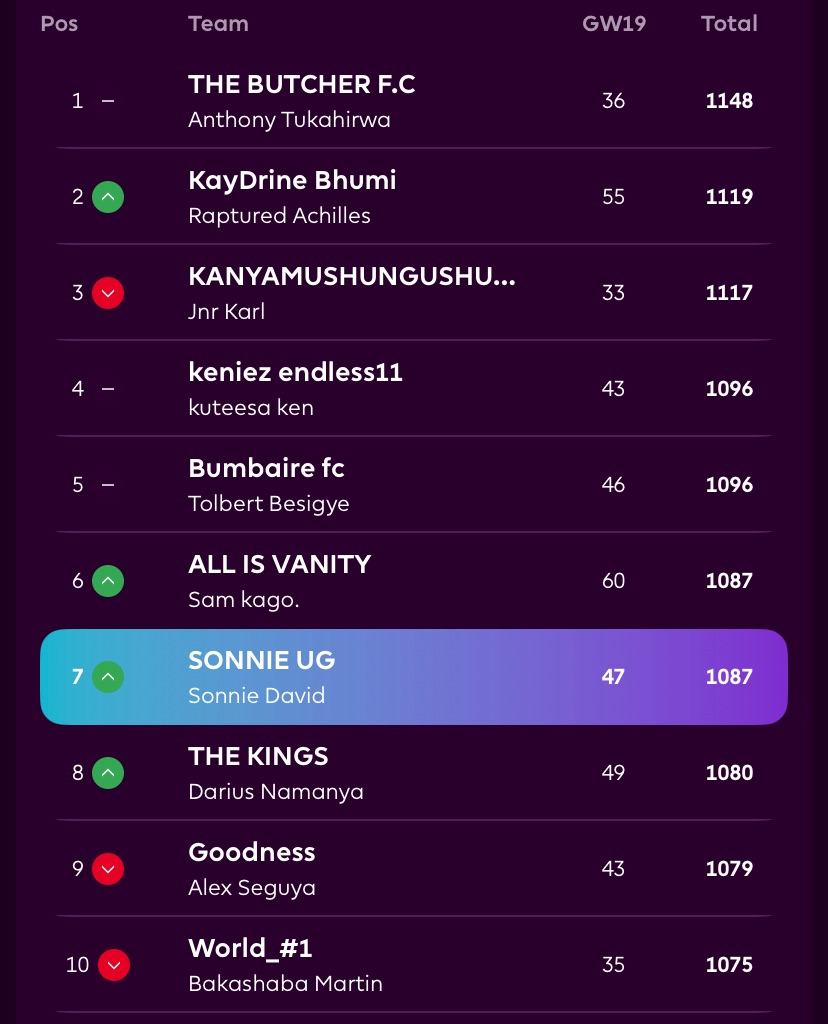828x1024 pixels.
Task: Click the Pos column header
Action: [59, 23]
